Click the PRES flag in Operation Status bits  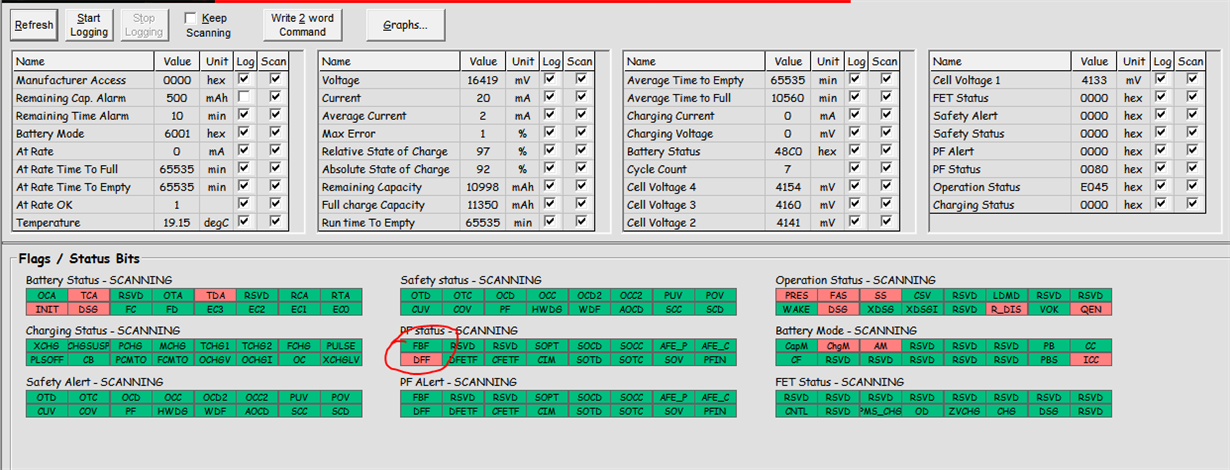(796, 296)
